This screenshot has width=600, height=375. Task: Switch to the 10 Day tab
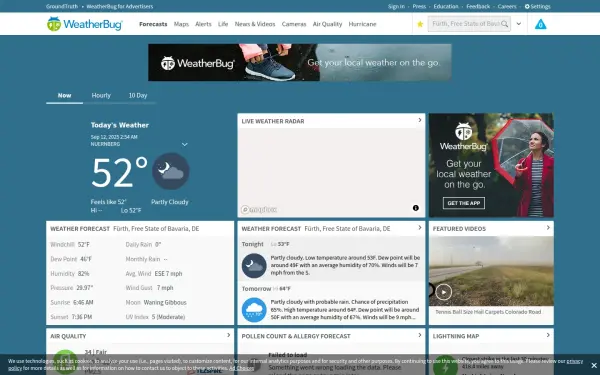click(x=138, y=96)
